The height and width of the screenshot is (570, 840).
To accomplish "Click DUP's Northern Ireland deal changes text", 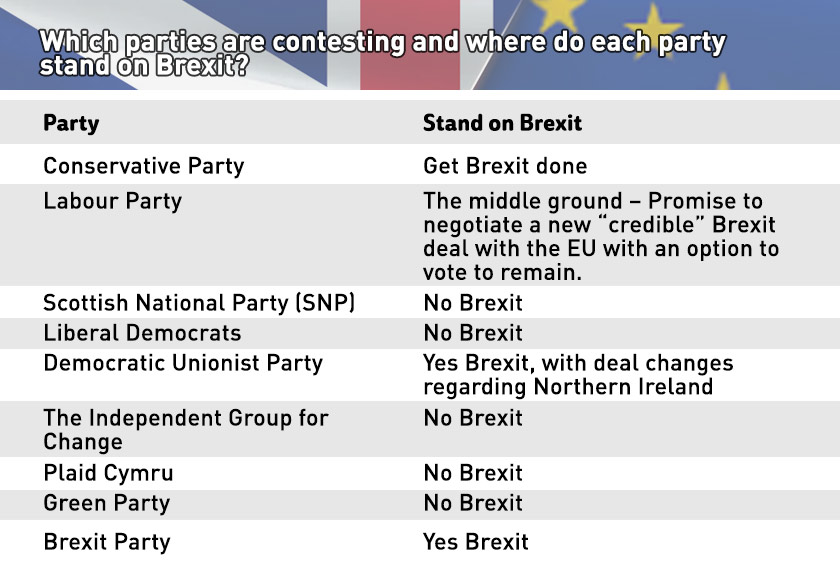I will [x=578, y=375].
